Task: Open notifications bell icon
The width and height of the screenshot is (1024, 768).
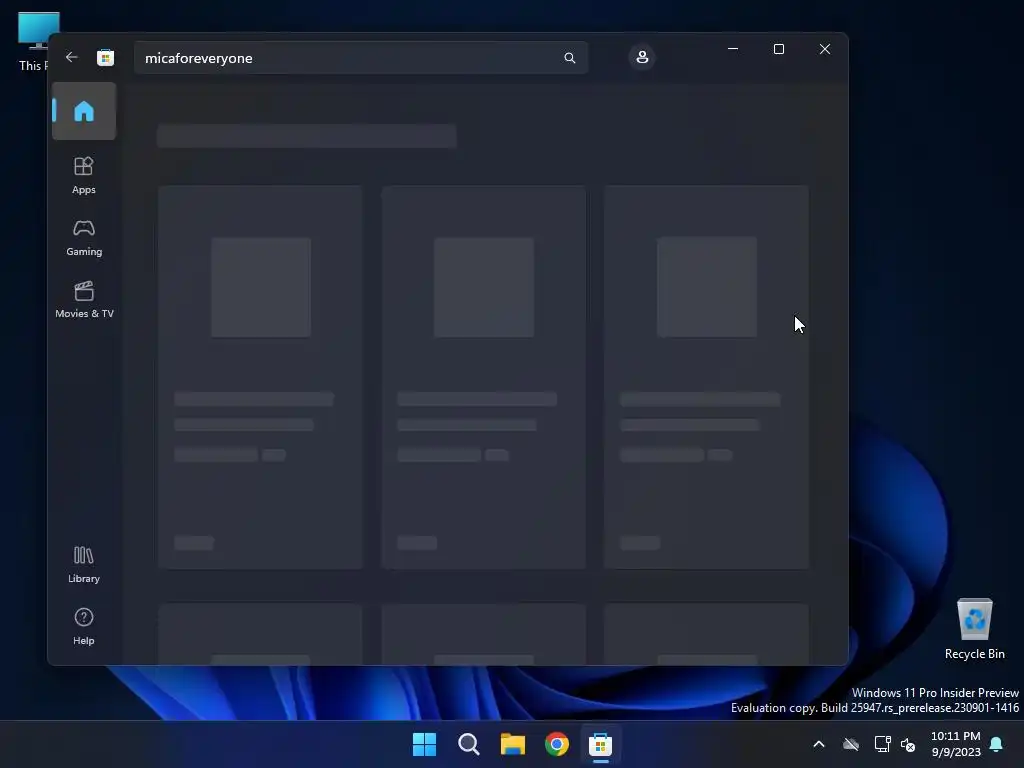Action: pyautogui.click(x=997, y=744)
